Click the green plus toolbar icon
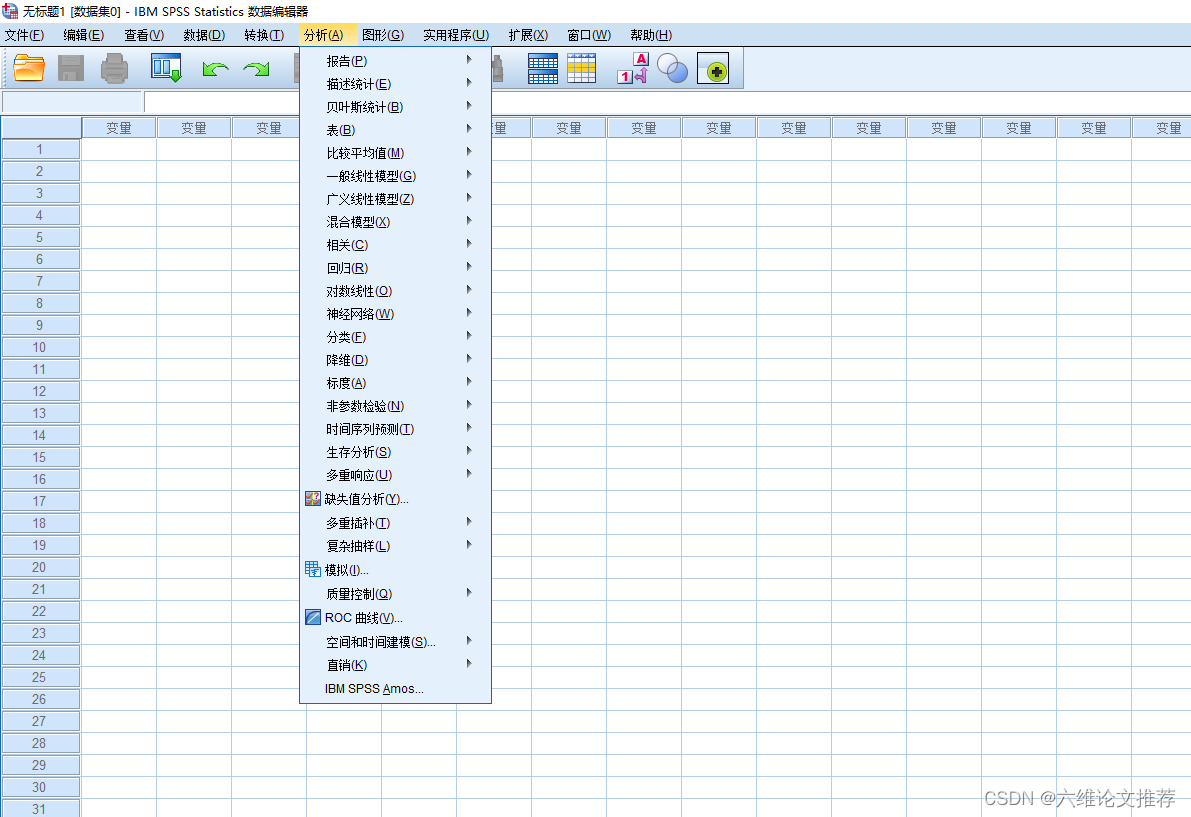The image size is (1191, 817). [712, 68]
